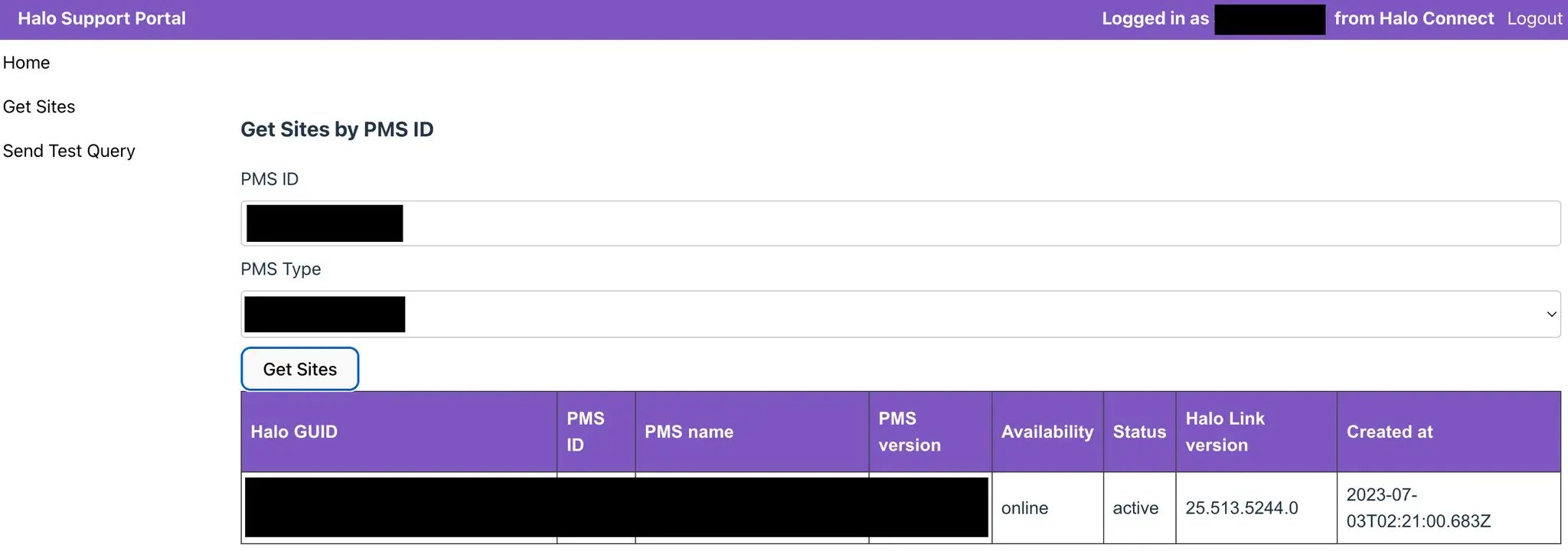1568x551 pixels.
Task: Click the PMS name column header
Action: tap(752, 432)
